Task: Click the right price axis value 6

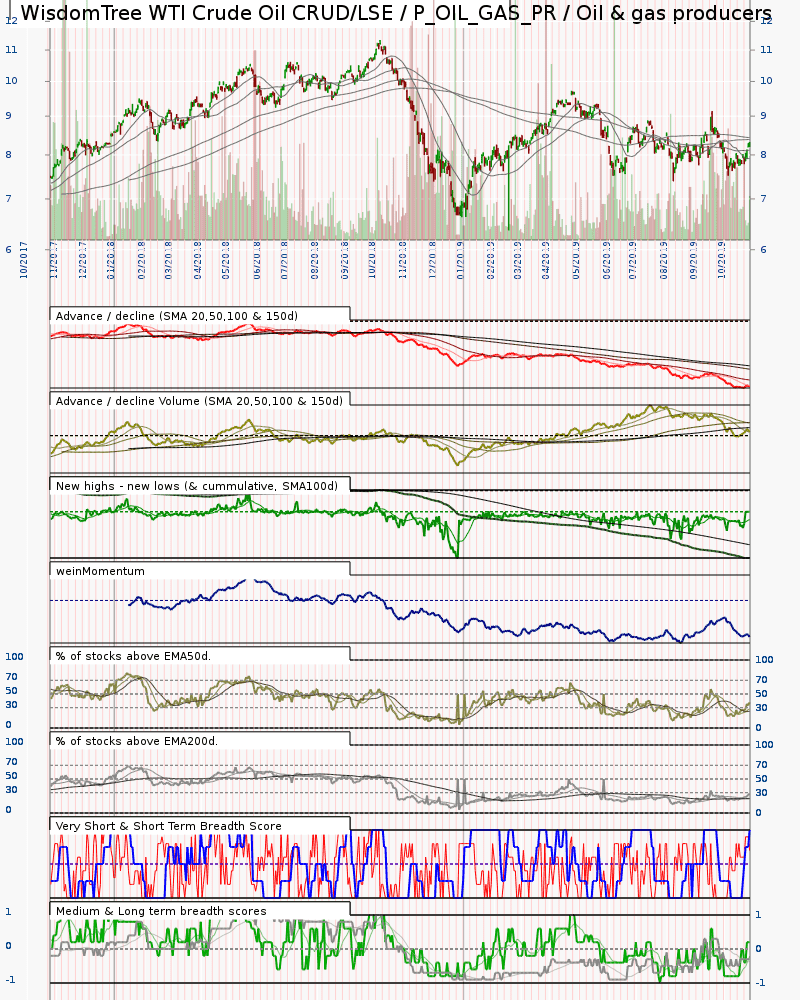Action: point(763,249)
